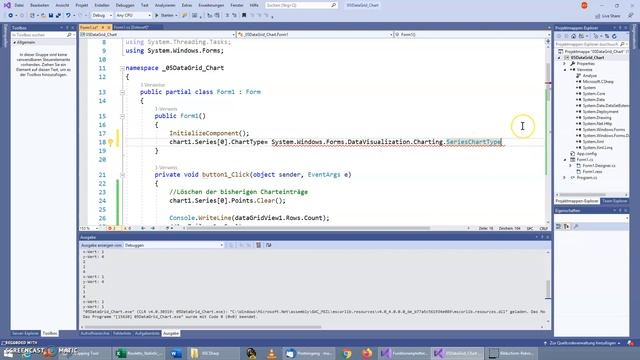This screenshot has height=360, width=640.
Task: Collapse the Allgemein group in Toolbox
Action: (x=15, y=42)
